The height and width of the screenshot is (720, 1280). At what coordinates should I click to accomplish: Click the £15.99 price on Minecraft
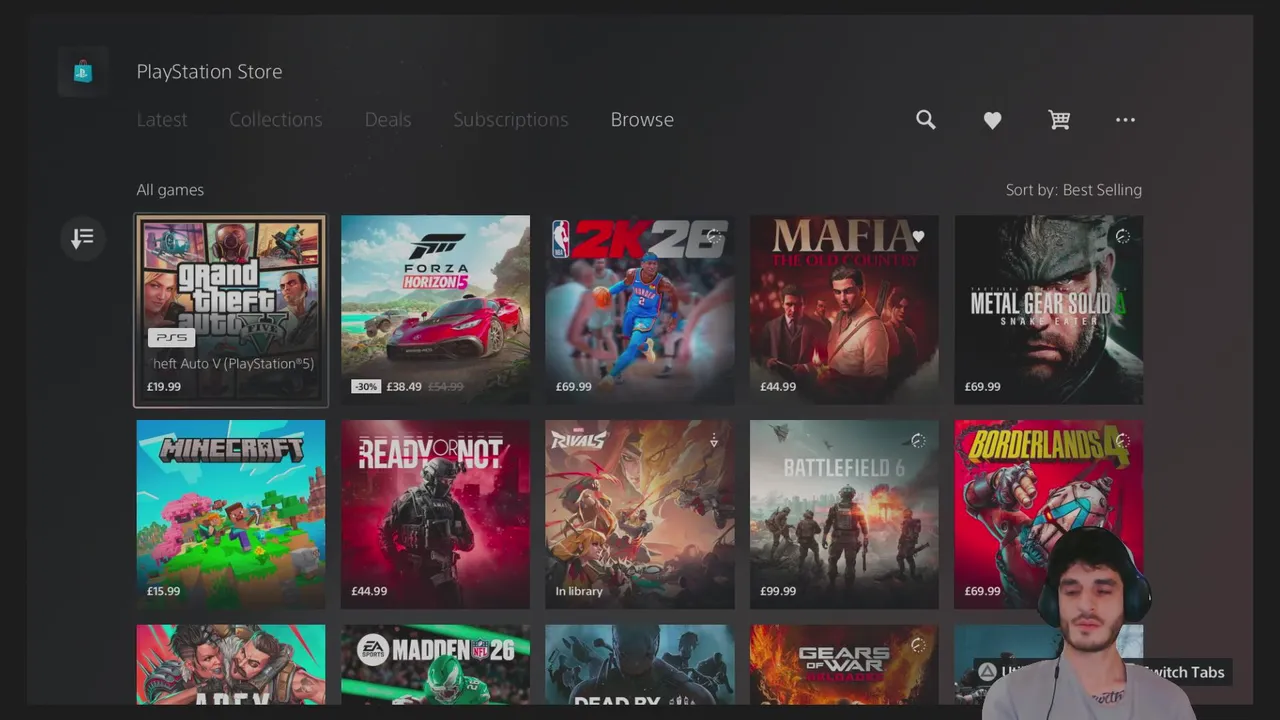point(164,591)
